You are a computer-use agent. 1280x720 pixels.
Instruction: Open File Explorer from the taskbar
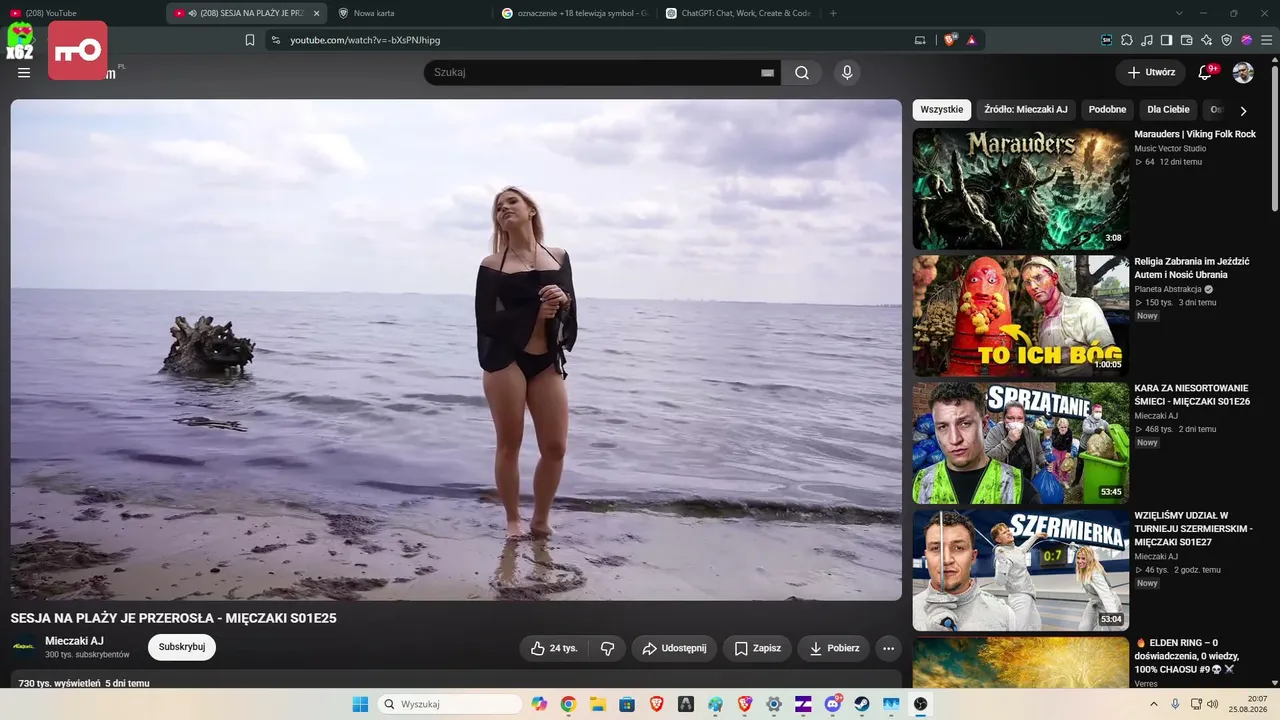pyautogui.click(x=598, y=704)
